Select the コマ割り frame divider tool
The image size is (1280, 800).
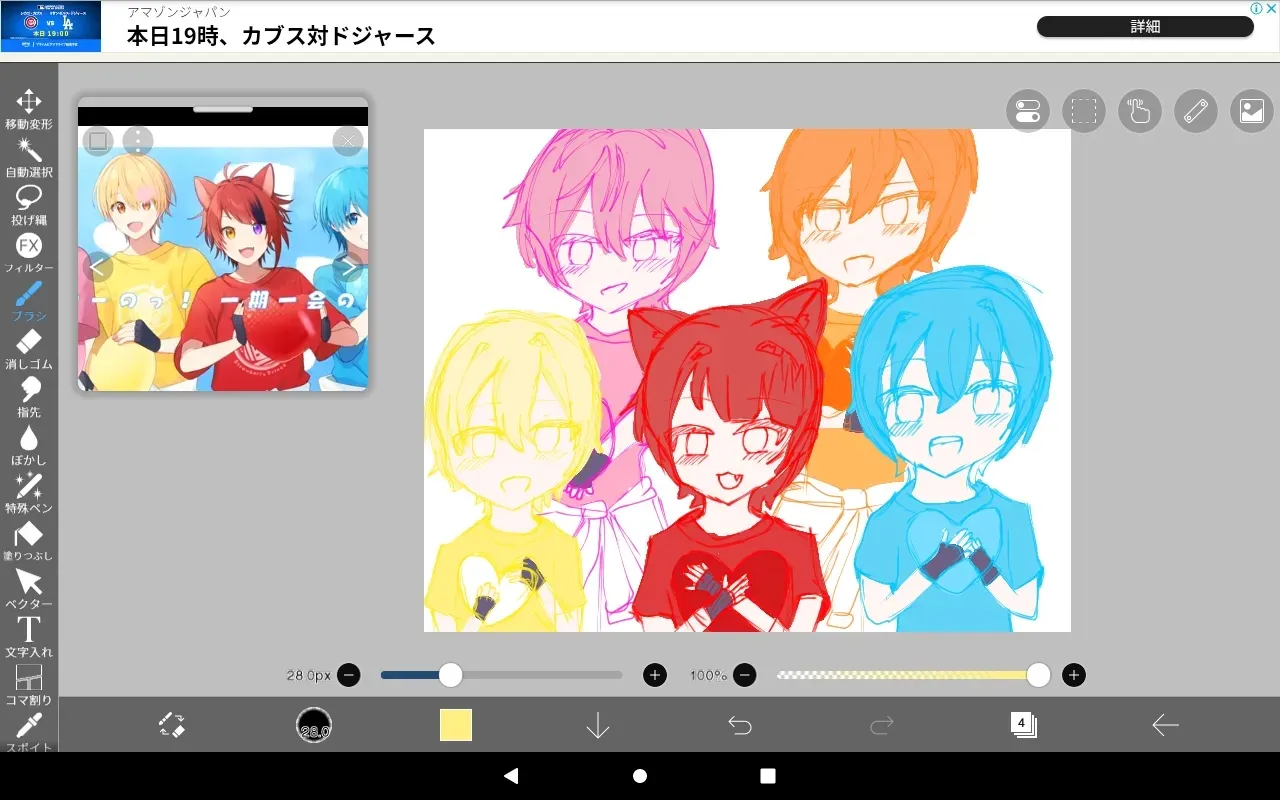29,685
